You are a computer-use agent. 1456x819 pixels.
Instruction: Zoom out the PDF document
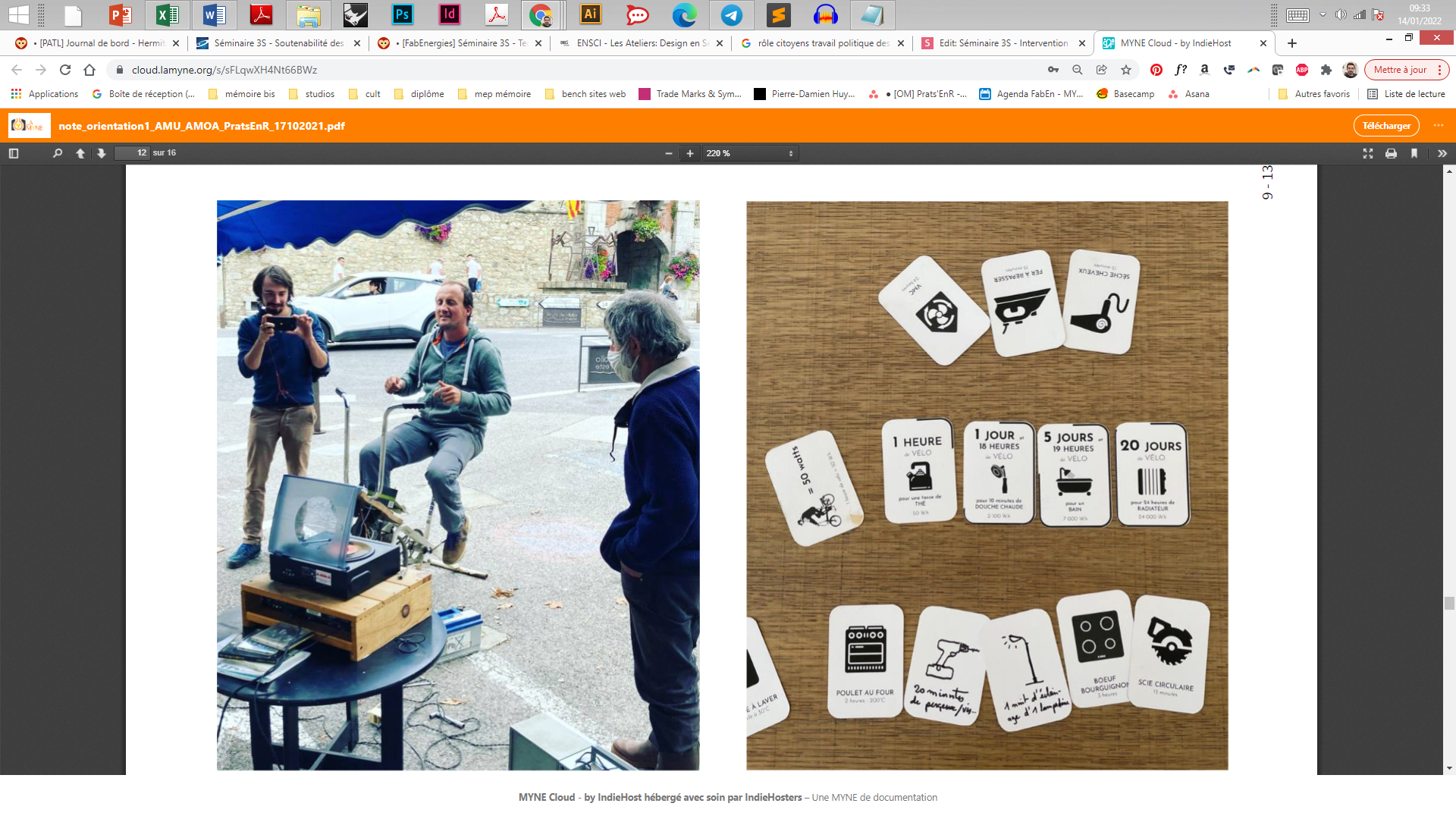pos(669,153)
